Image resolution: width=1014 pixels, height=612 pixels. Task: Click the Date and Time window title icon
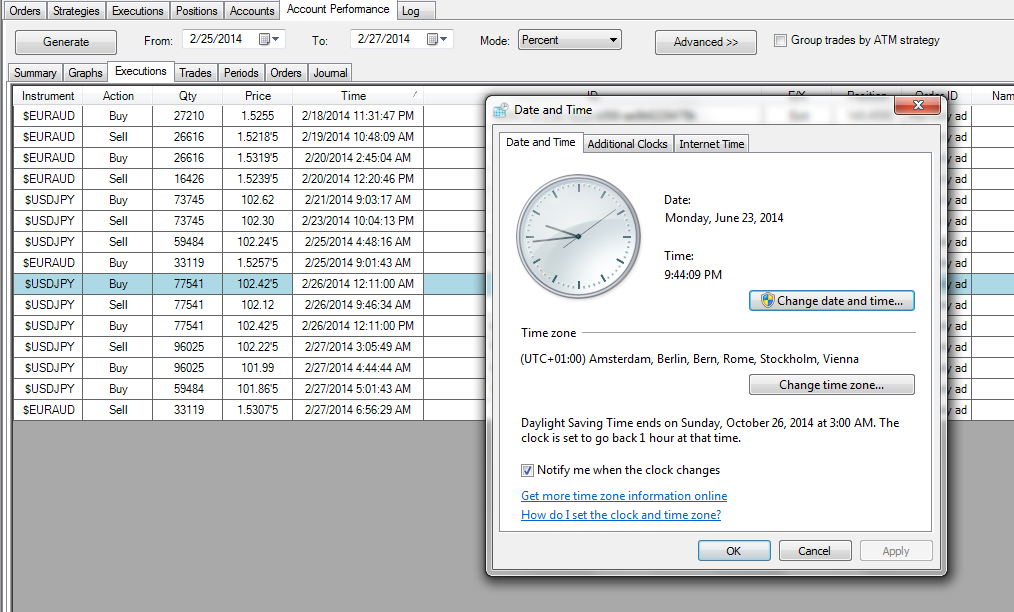click(x=501, y=110)
